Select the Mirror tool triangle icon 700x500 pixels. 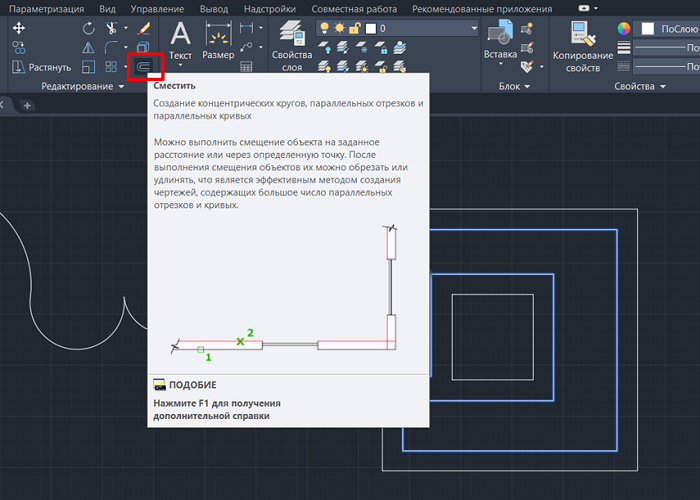[88, 47]
